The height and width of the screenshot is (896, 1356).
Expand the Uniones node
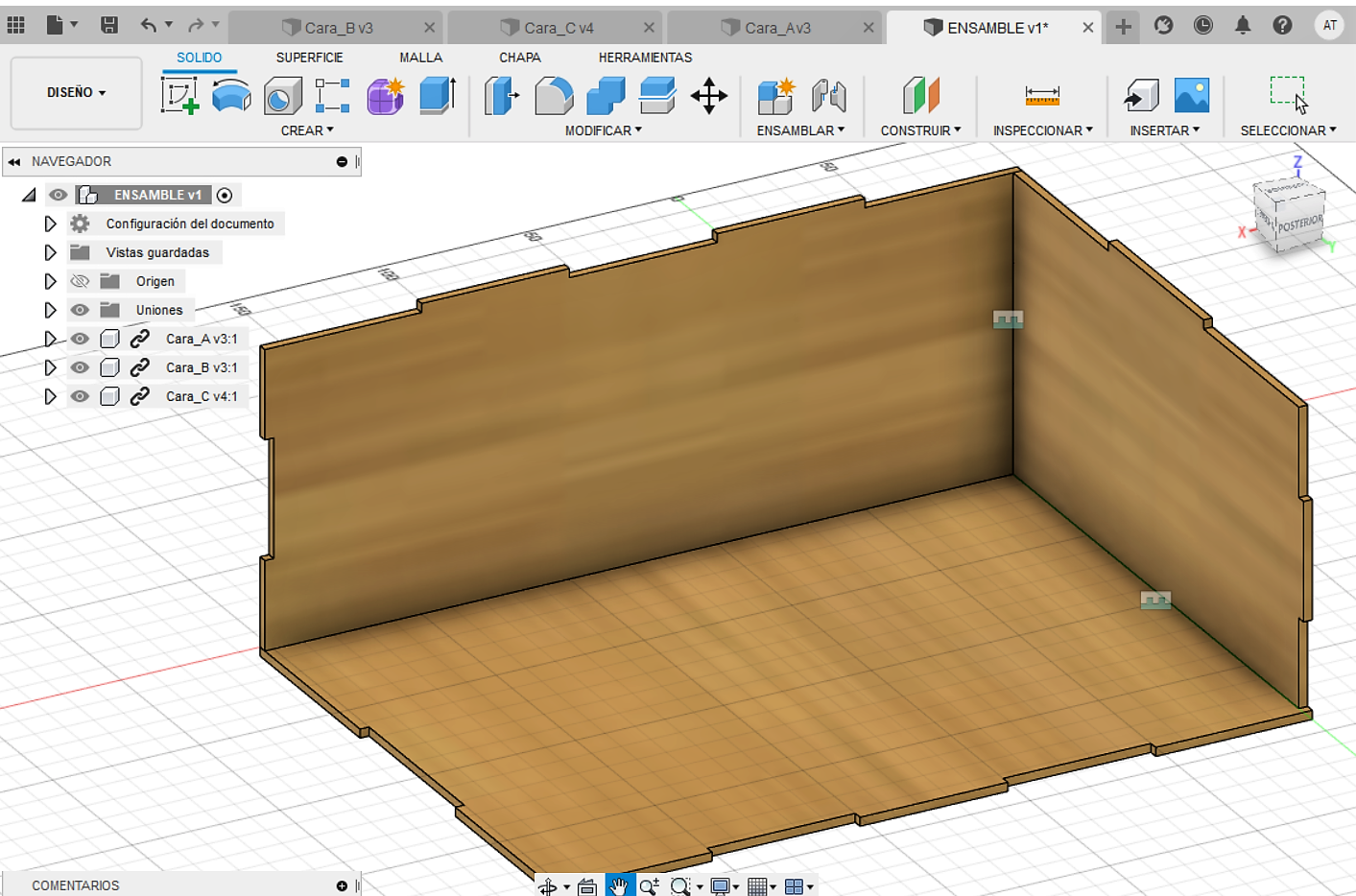click(x=50, y=310)
